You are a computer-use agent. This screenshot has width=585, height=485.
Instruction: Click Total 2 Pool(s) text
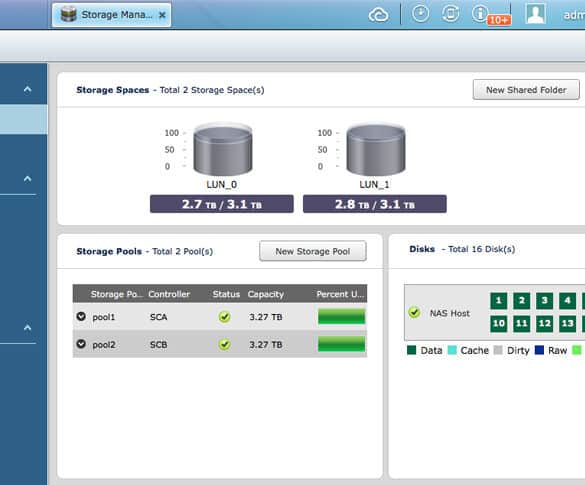pos(182,251)
